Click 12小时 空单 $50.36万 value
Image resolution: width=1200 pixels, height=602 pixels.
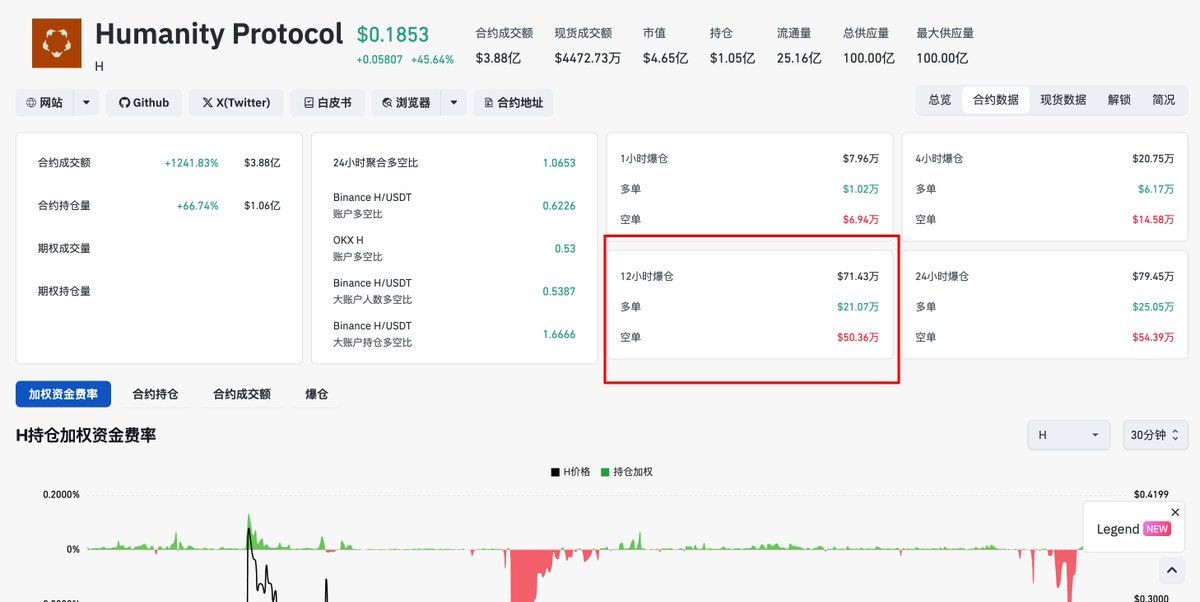pyautogui.click(x=858, y=337)
